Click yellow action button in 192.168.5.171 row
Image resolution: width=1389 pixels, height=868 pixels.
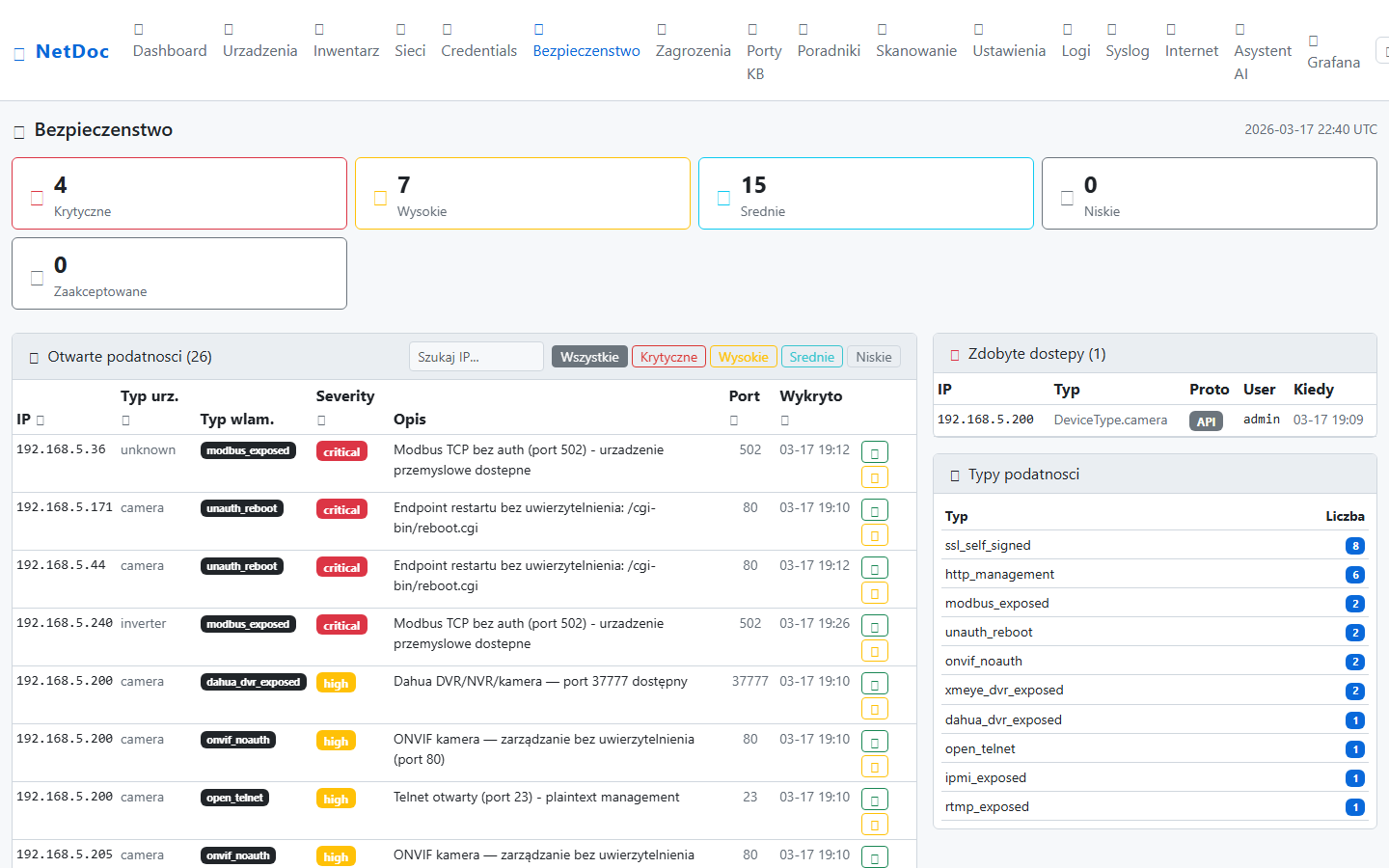pos(874,535)
